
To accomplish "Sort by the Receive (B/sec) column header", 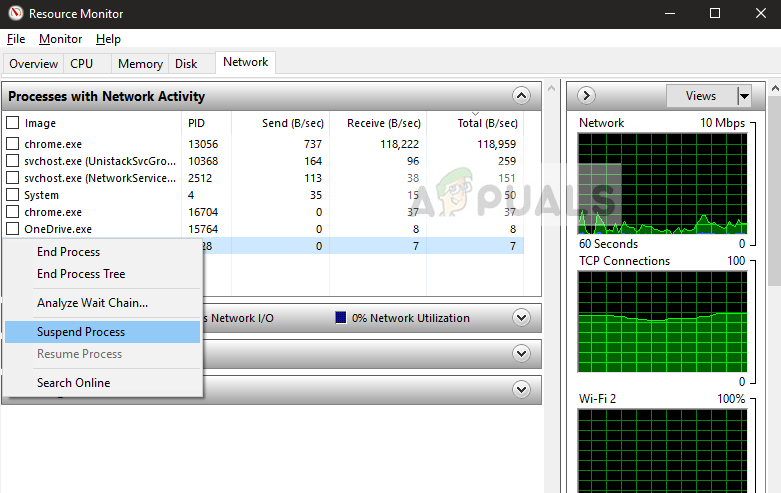I will click(x=378, y=123).
